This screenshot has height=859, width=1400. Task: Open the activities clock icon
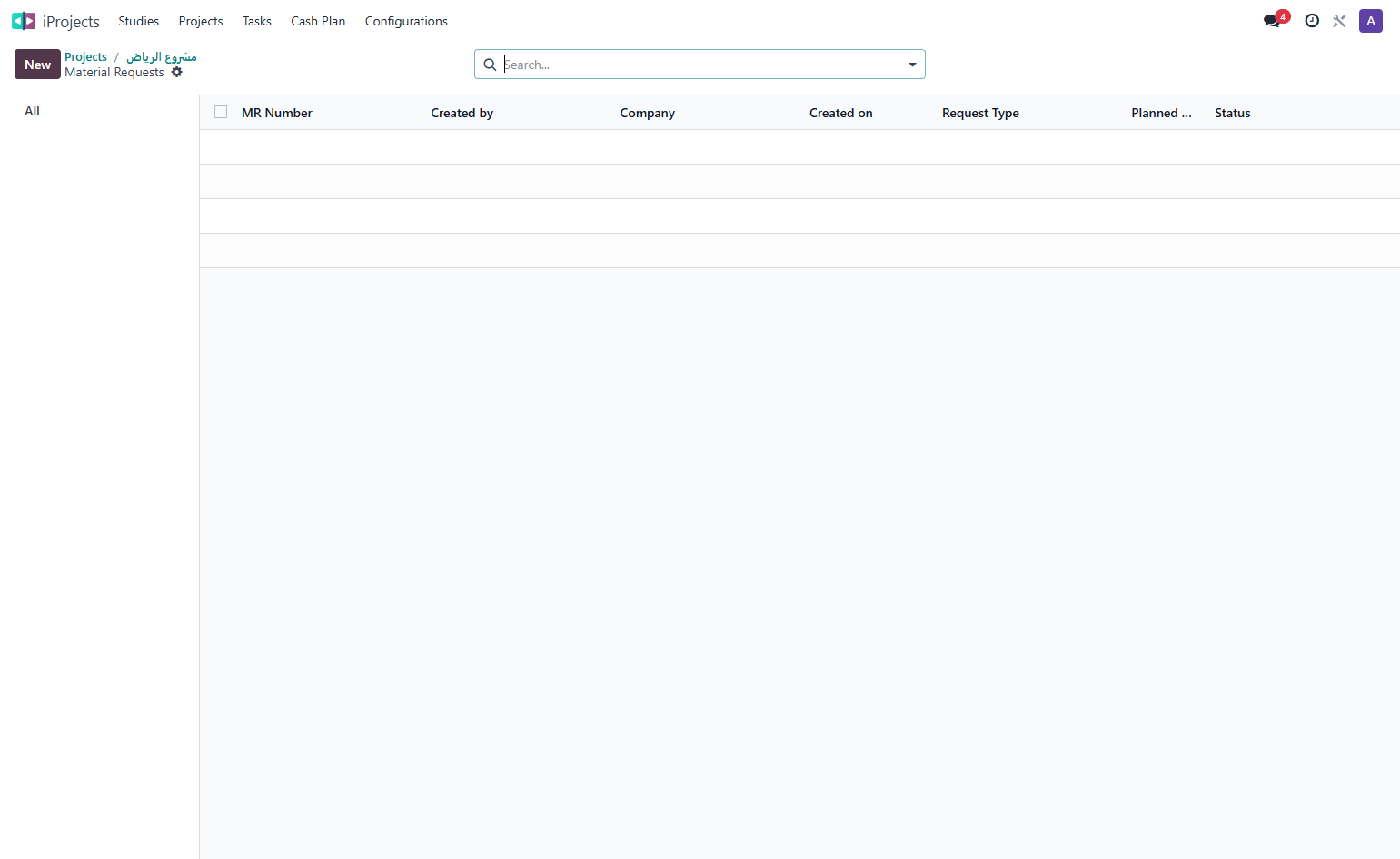(1312, 21)
